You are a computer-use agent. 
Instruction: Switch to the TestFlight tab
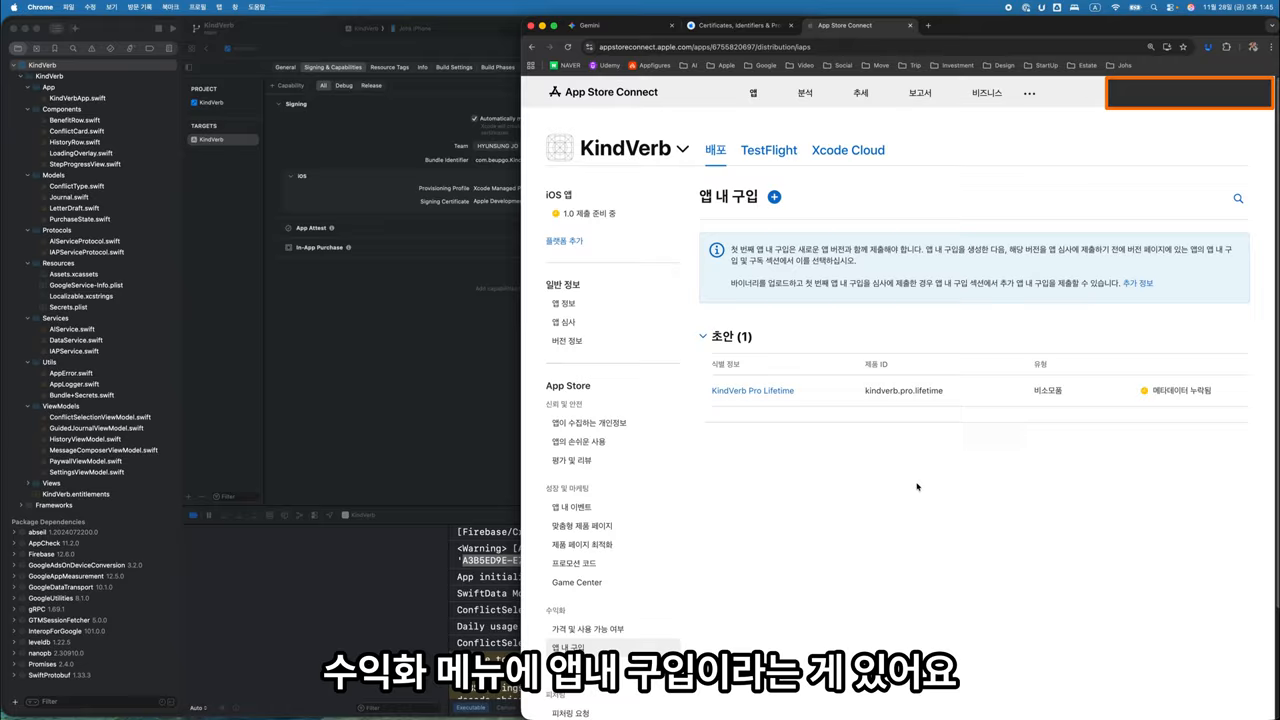click(x=769, y=150)
